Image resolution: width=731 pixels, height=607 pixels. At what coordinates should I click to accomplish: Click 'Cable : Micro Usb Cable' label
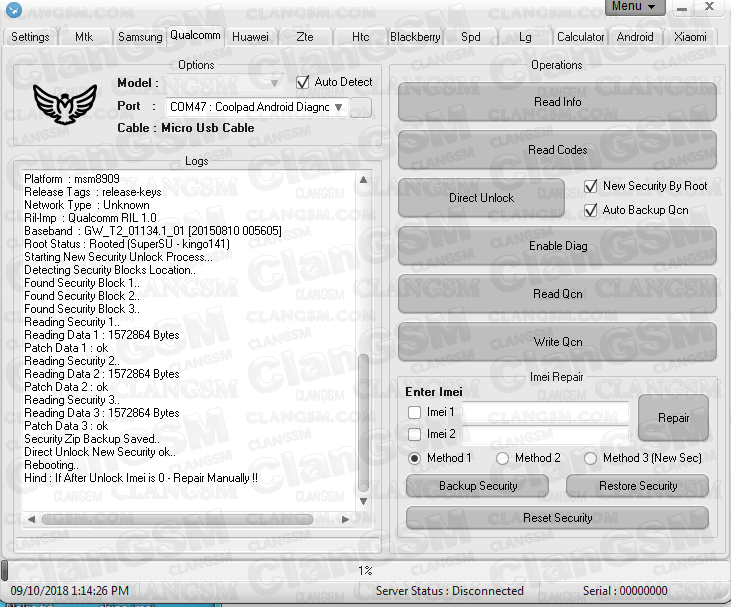(186, 128)
